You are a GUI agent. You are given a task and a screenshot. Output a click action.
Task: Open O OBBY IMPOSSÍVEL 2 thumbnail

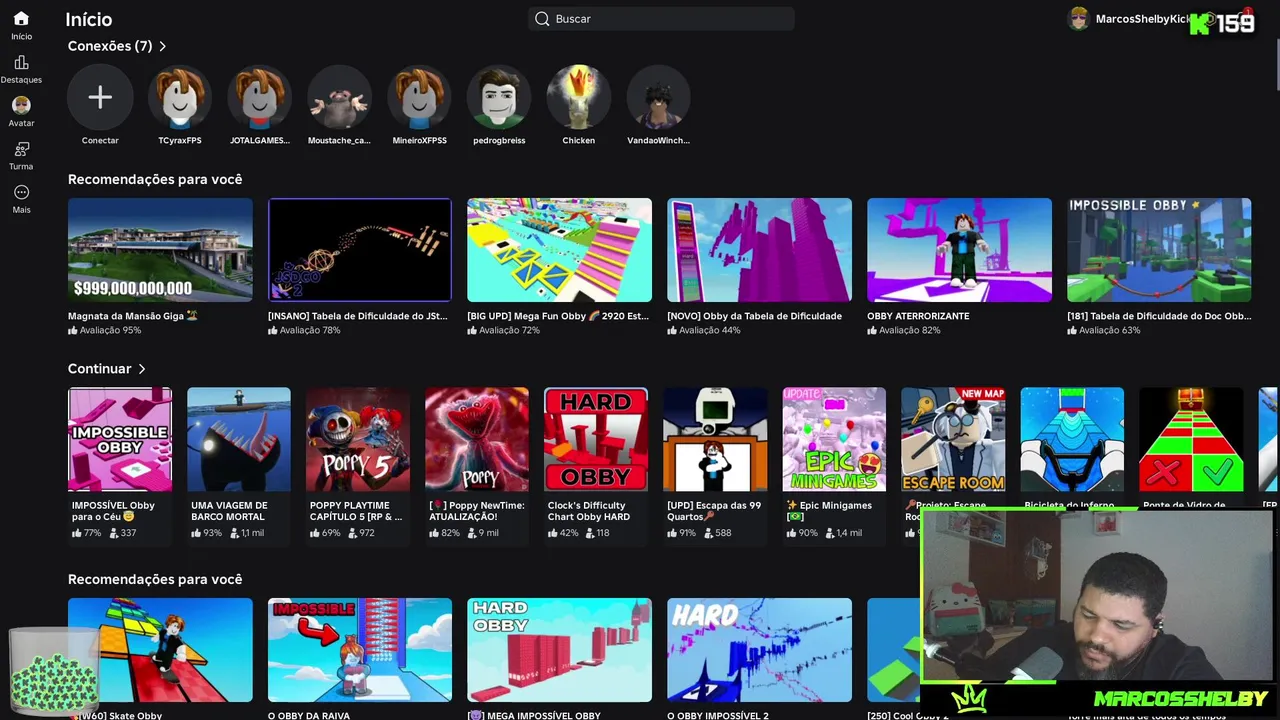759,650
